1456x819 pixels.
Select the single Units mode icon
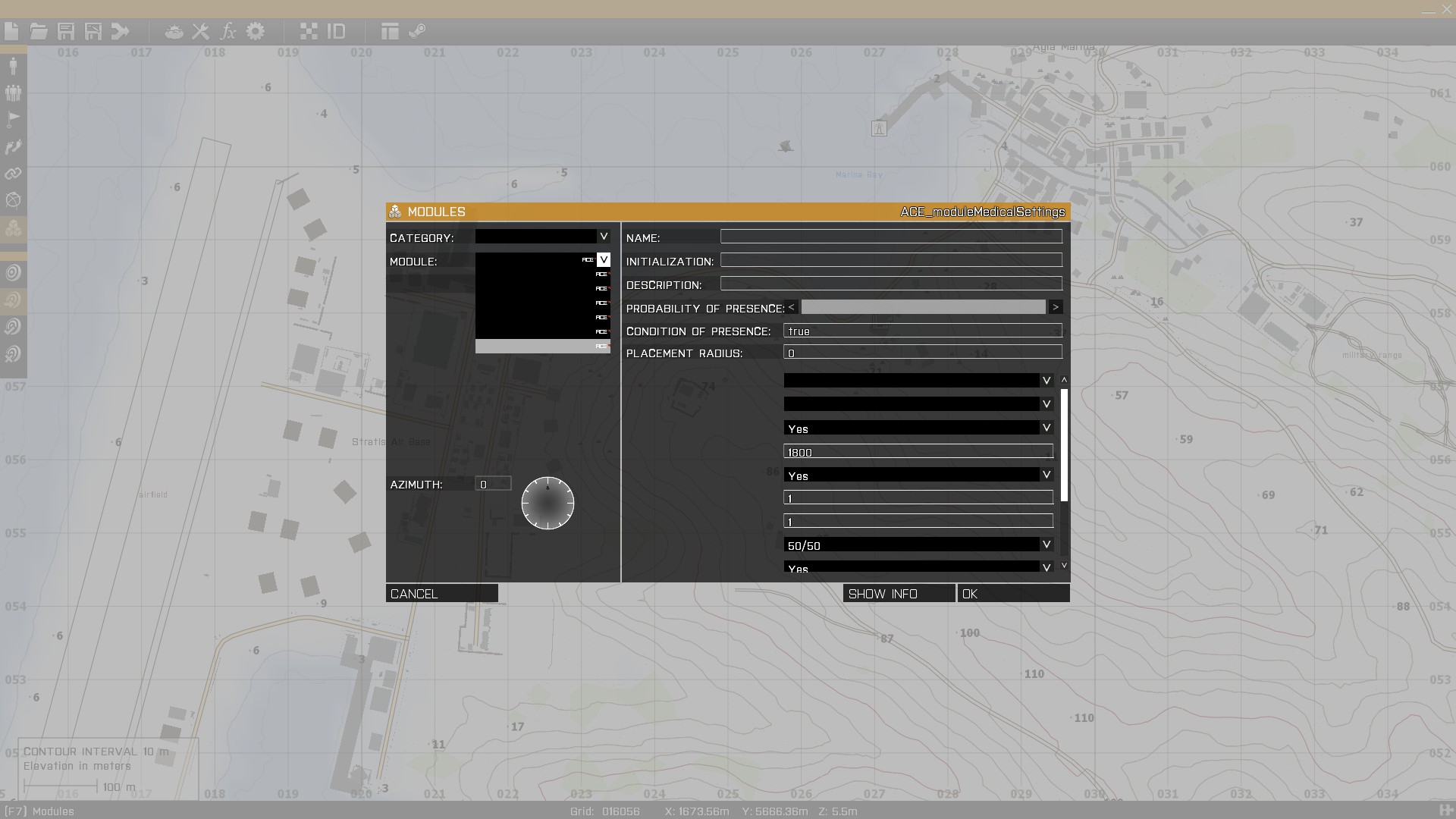tap(13, 65)
